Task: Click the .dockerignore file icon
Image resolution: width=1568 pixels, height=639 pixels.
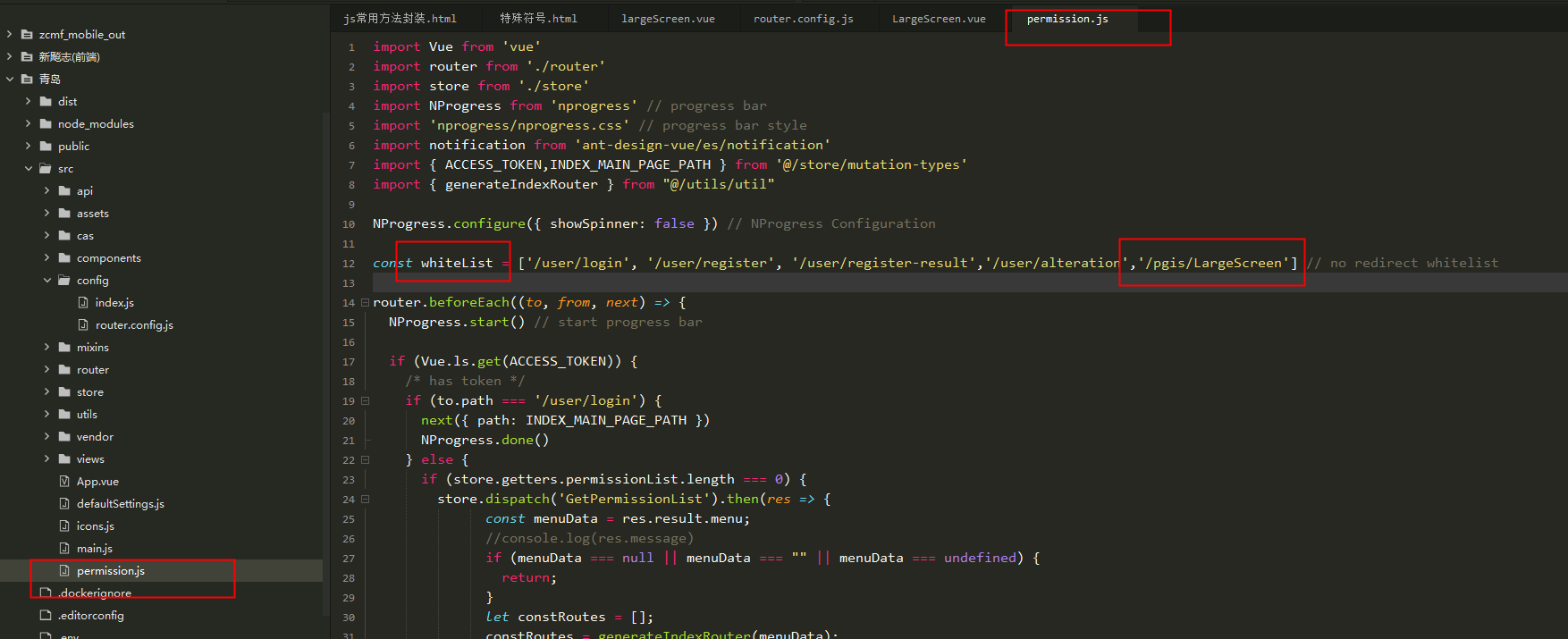Action: coord(46,593)
